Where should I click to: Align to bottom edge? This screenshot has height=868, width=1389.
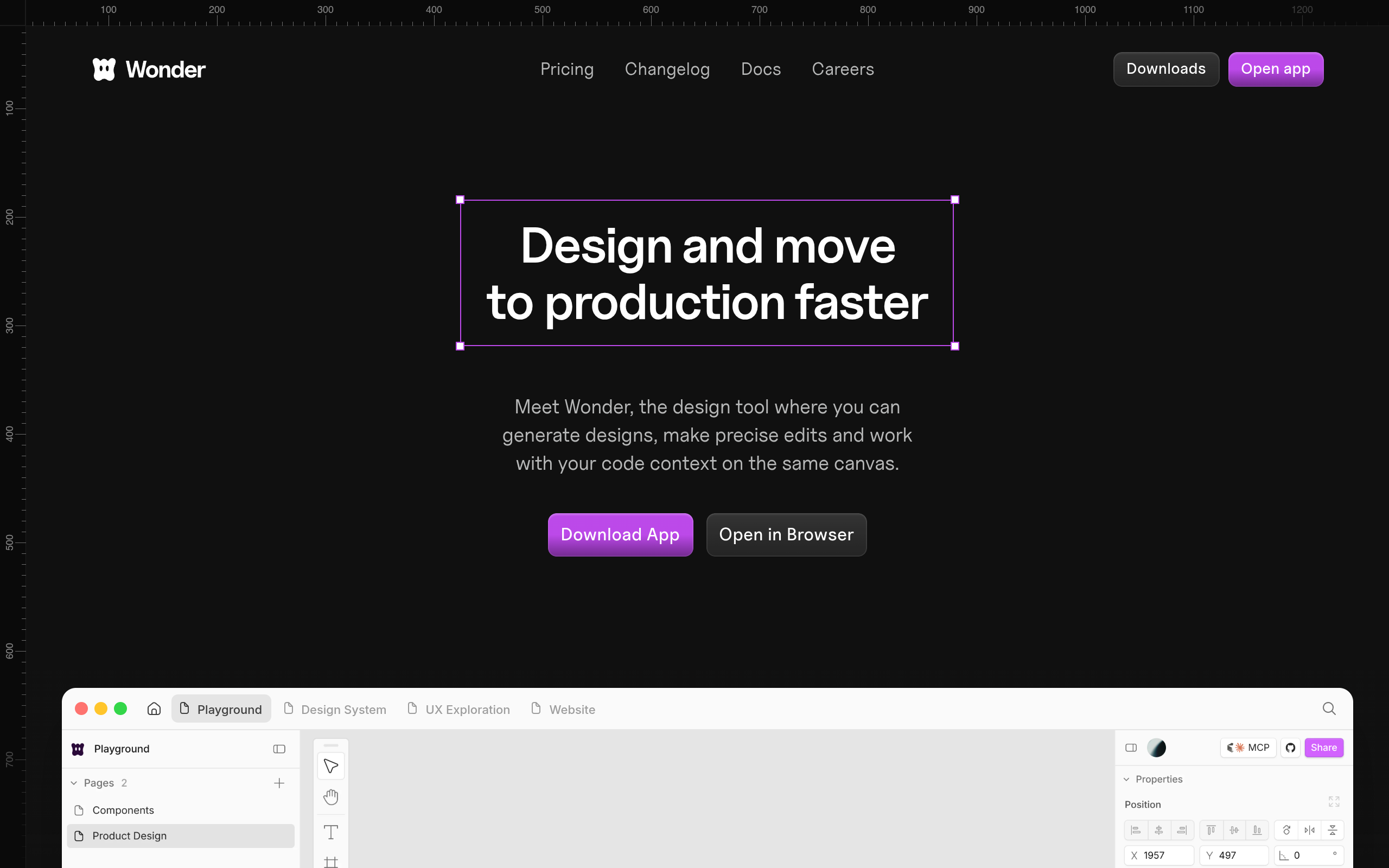tap(1257, 829)
